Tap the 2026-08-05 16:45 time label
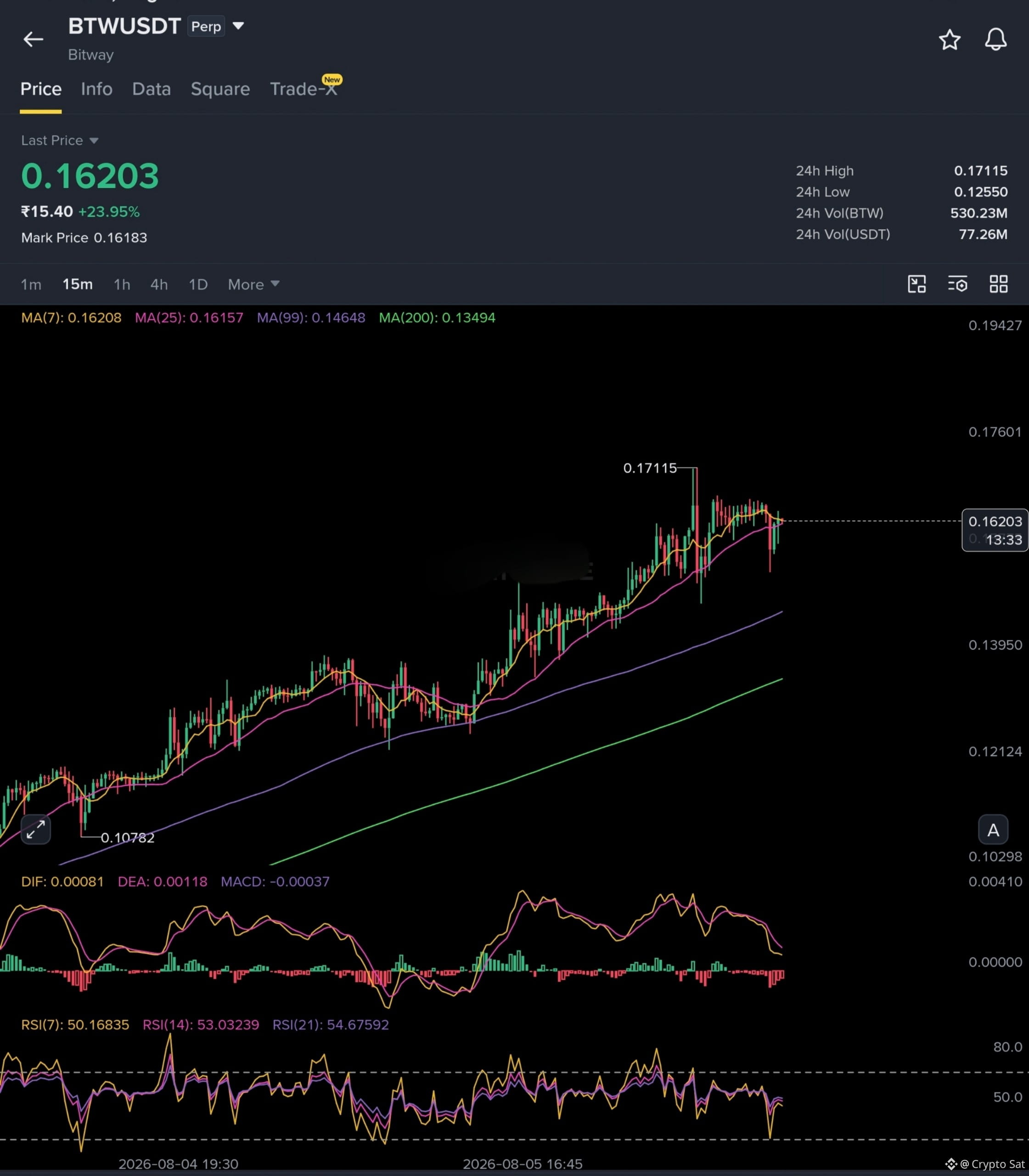Screen dimensions: 1029x1176 (523, 1164)
